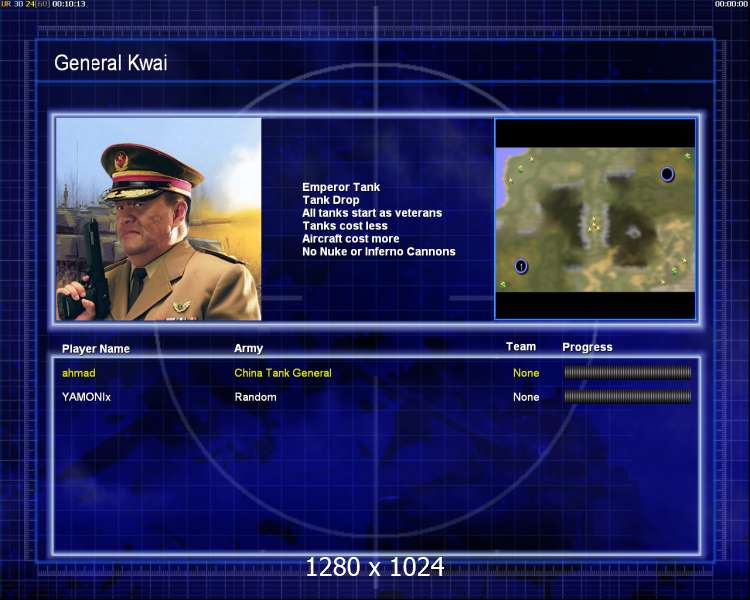
Task: Select player name ahmad
Action: tap(78, 373)
